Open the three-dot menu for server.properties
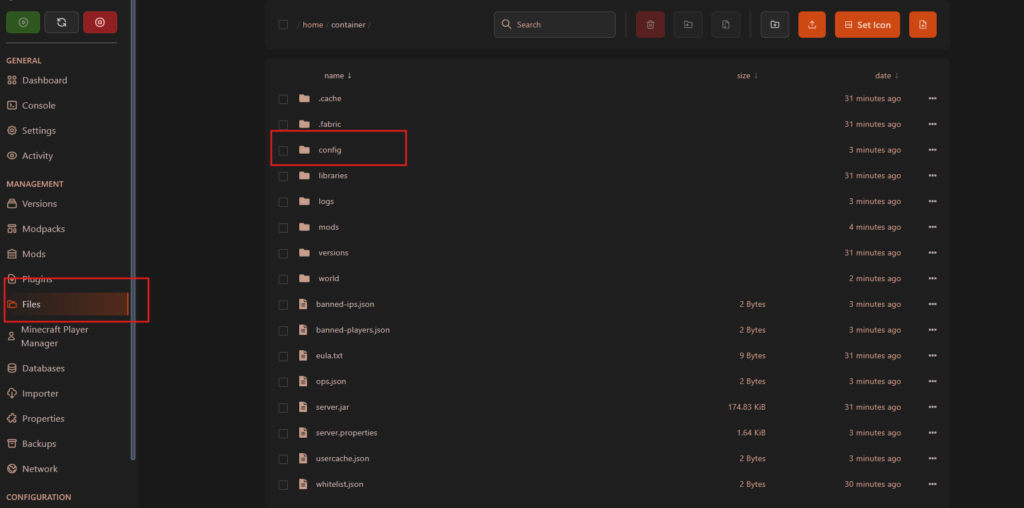This screenshot has width=1024, height=508. pos(932,433)
